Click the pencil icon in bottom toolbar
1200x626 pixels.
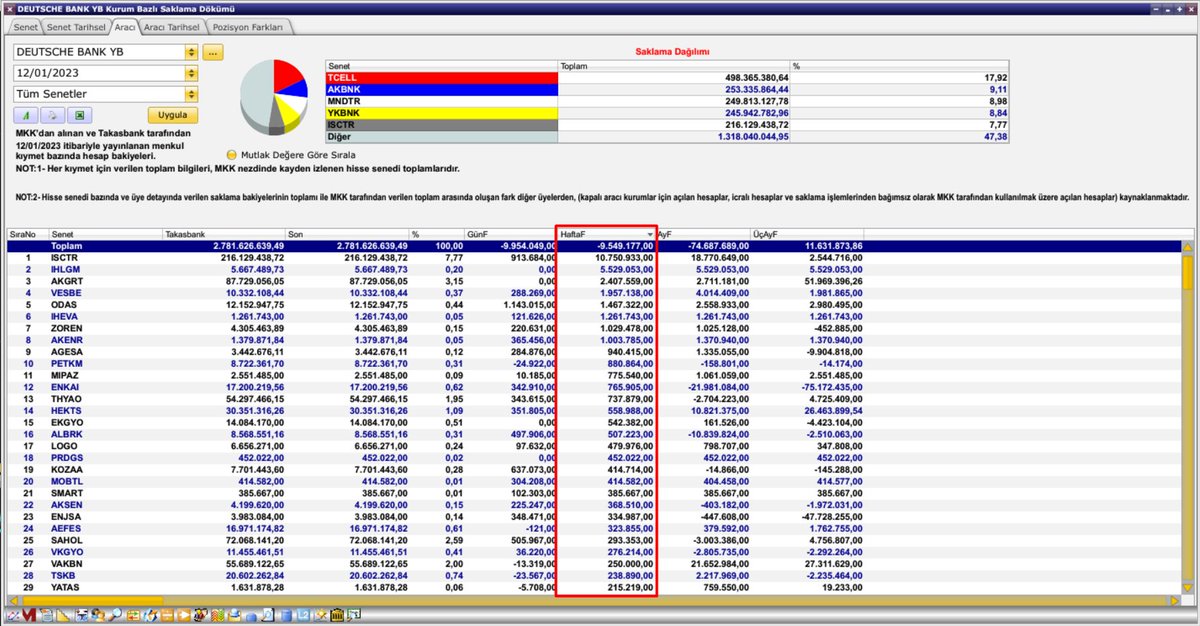coord(12,615)
